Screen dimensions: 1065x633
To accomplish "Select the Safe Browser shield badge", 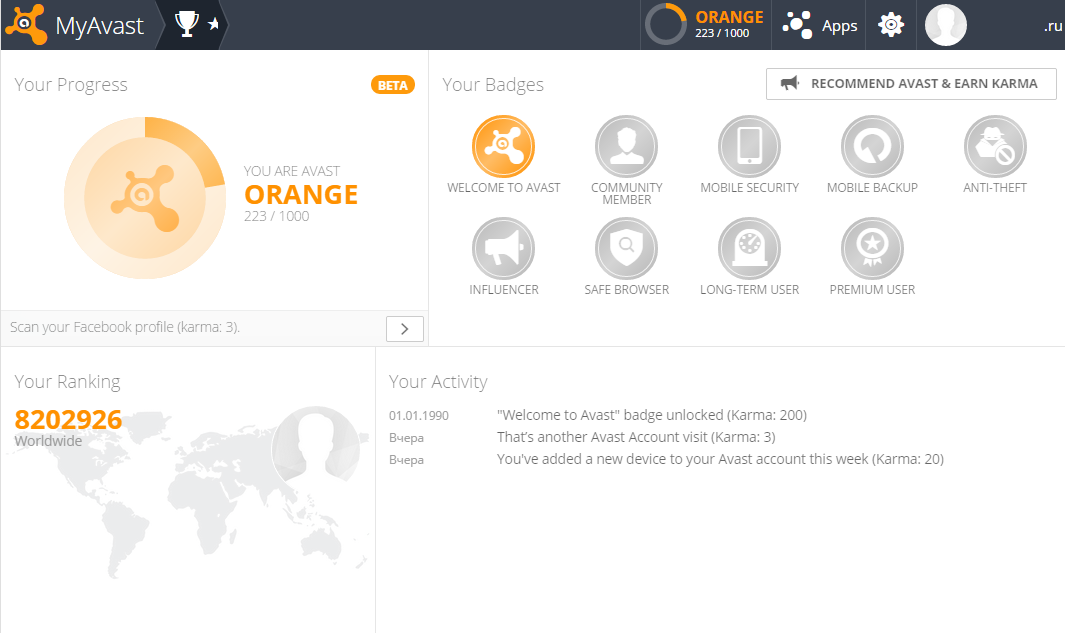I will [x=626, y=249].
